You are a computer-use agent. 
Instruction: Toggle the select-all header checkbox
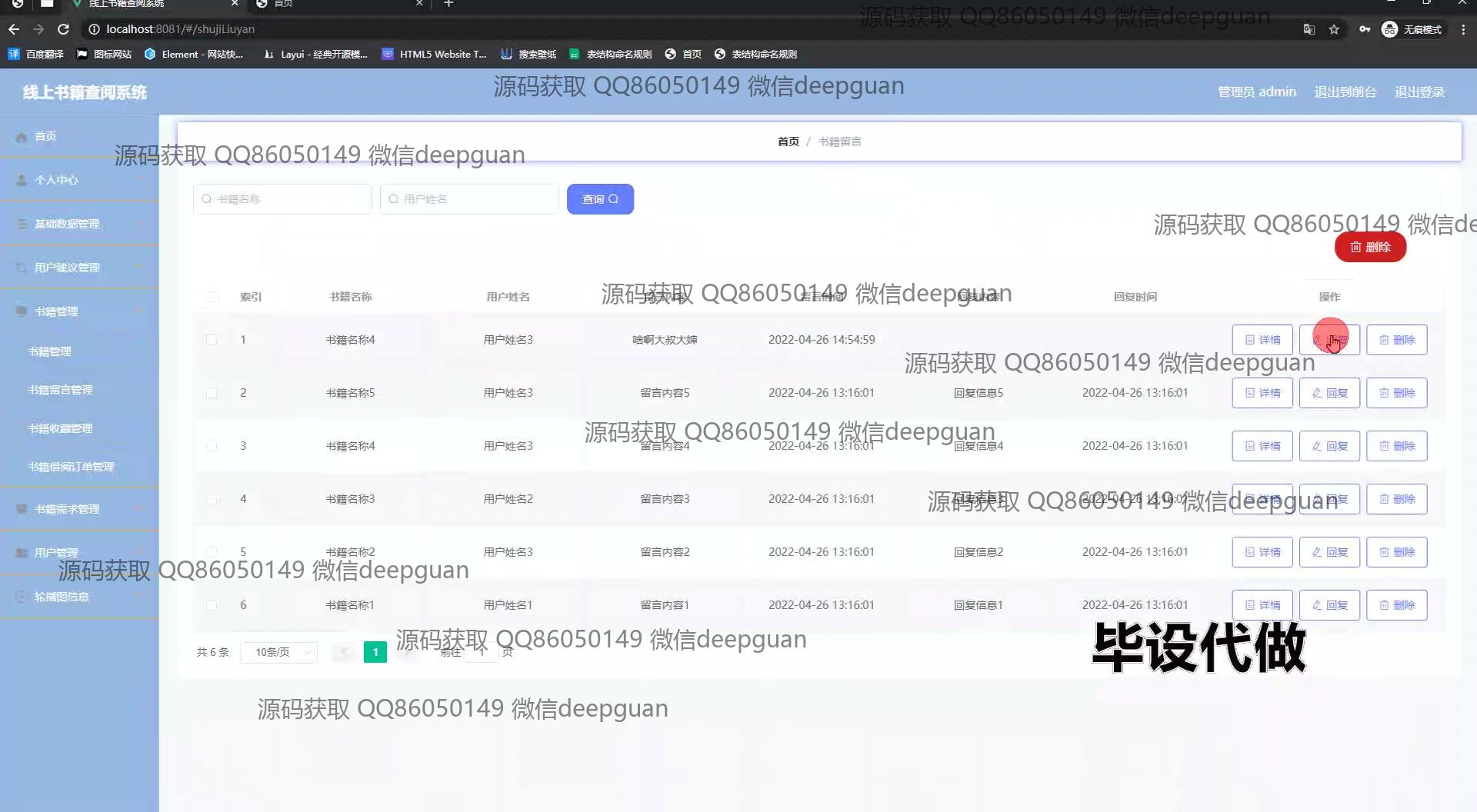(213, 297)
